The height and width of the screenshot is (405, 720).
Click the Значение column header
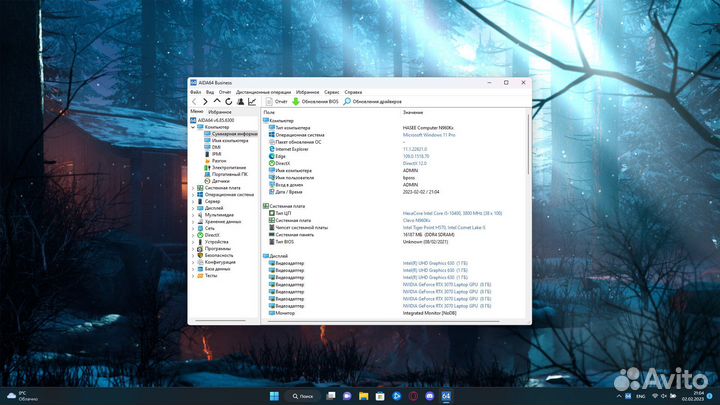tap(413, 112)
